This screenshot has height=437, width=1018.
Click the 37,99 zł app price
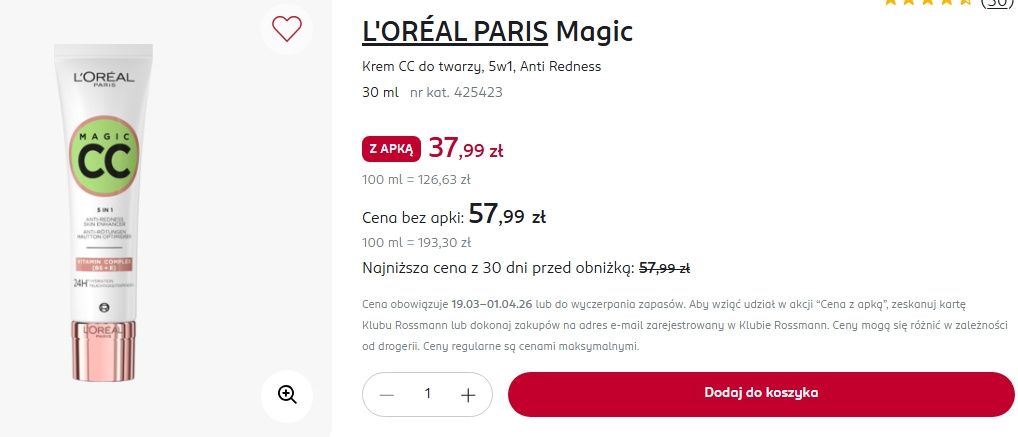click(x=466, y=149)
